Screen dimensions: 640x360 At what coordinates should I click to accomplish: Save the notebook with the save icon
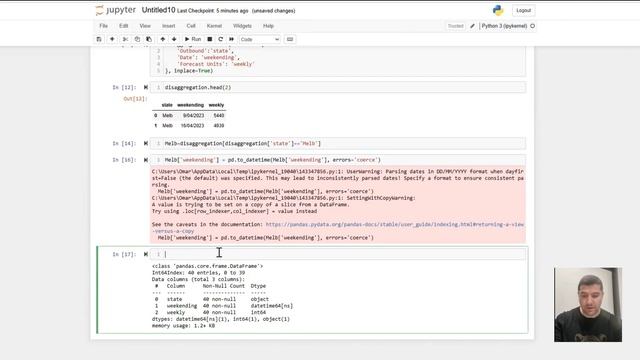click(x=99, y=39)
